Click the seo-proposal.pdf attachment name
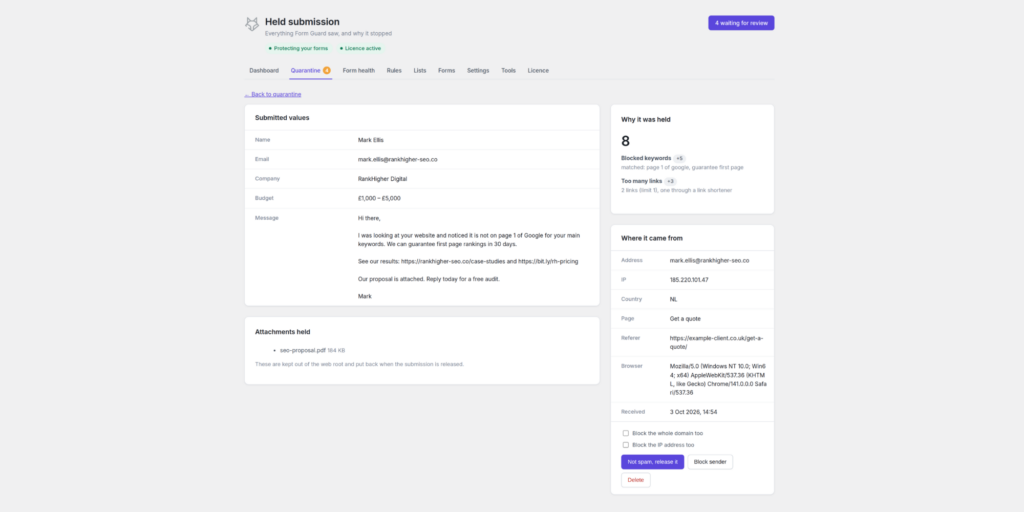This screenshot has height=512, width=1024. coord(302,351)
